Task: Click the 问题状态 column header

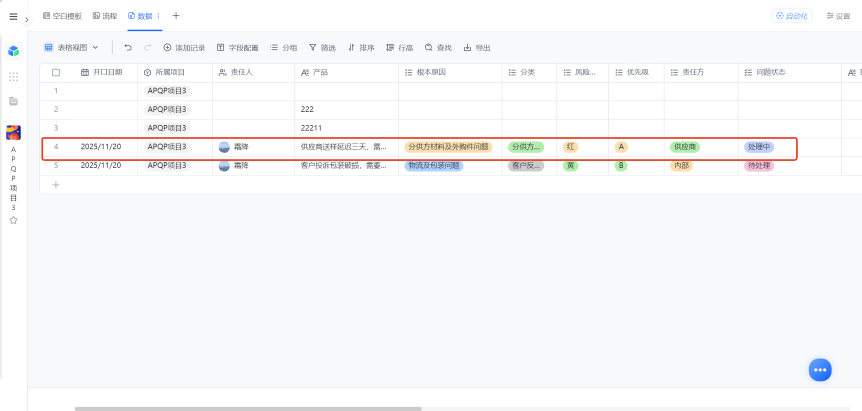Action: 789,73
